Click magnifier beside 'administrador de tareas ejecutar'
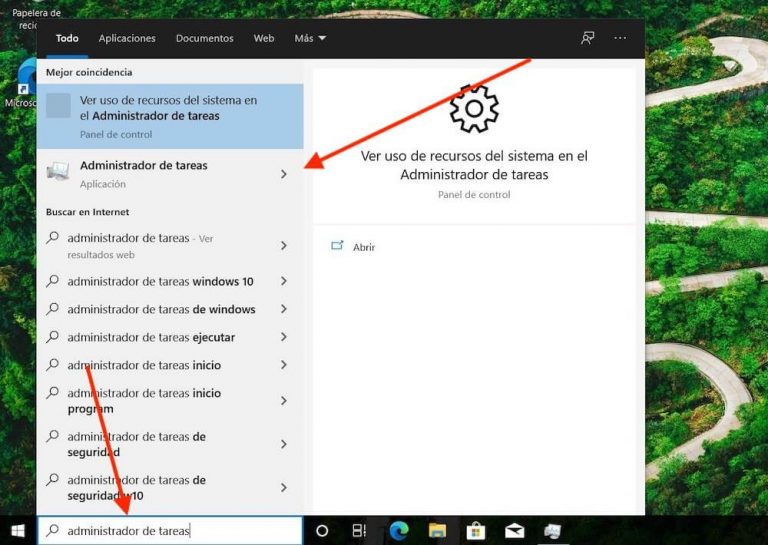 click(x=52, y=337)
